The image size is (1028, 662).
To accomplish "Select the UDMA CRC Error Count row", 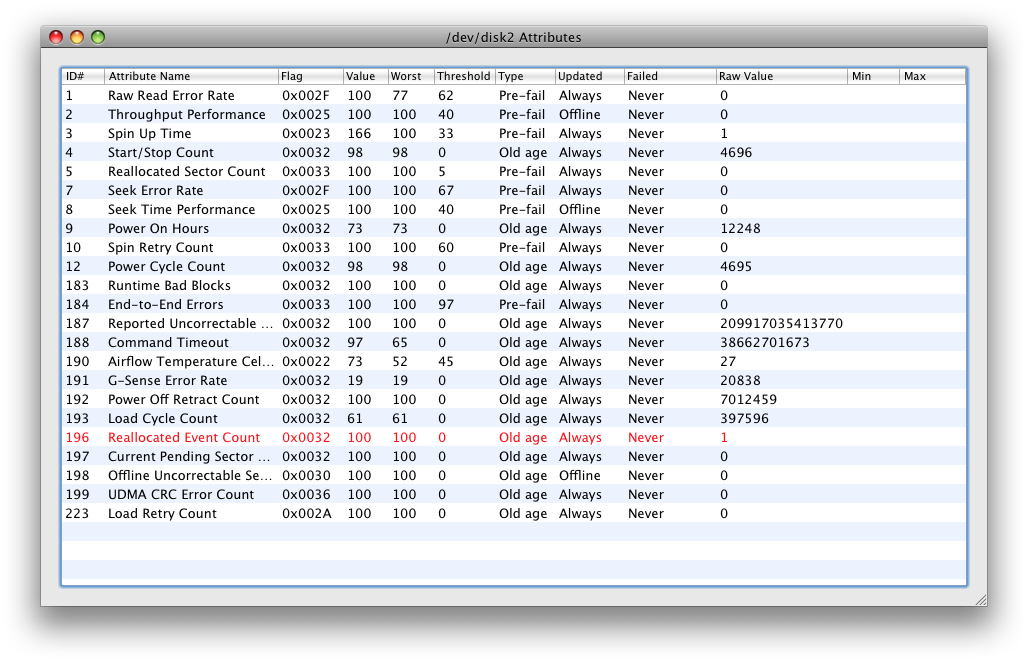I will pyautogui.click(x=514, y=495).
